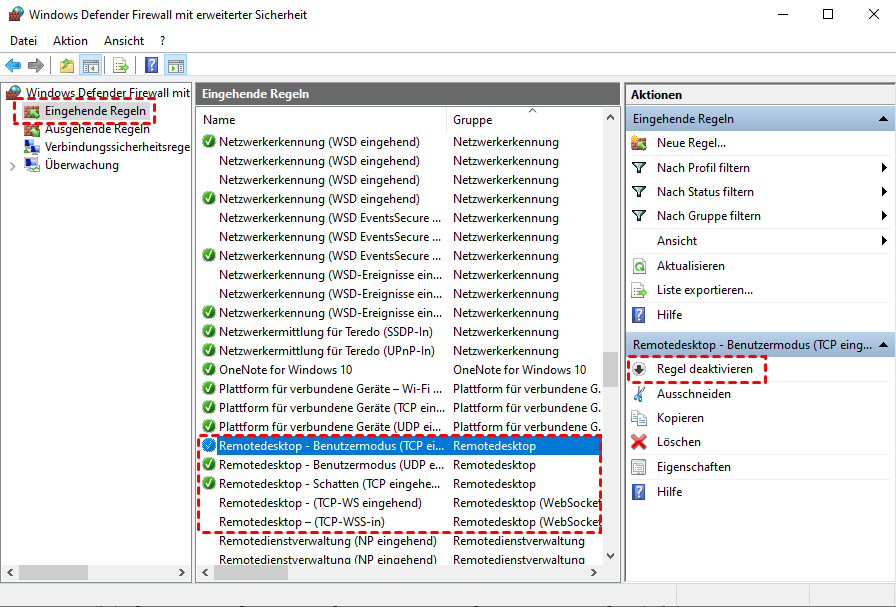The height and width of the screenshot is (607, 896).
Task: Click Eigenschaften in the actions pane
Action: click(x=693, y=467)
